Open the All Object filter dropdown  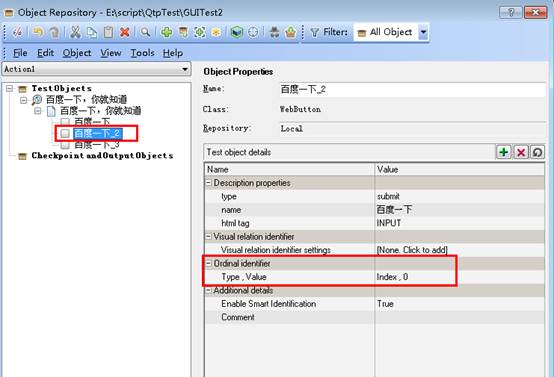[423, 32]
